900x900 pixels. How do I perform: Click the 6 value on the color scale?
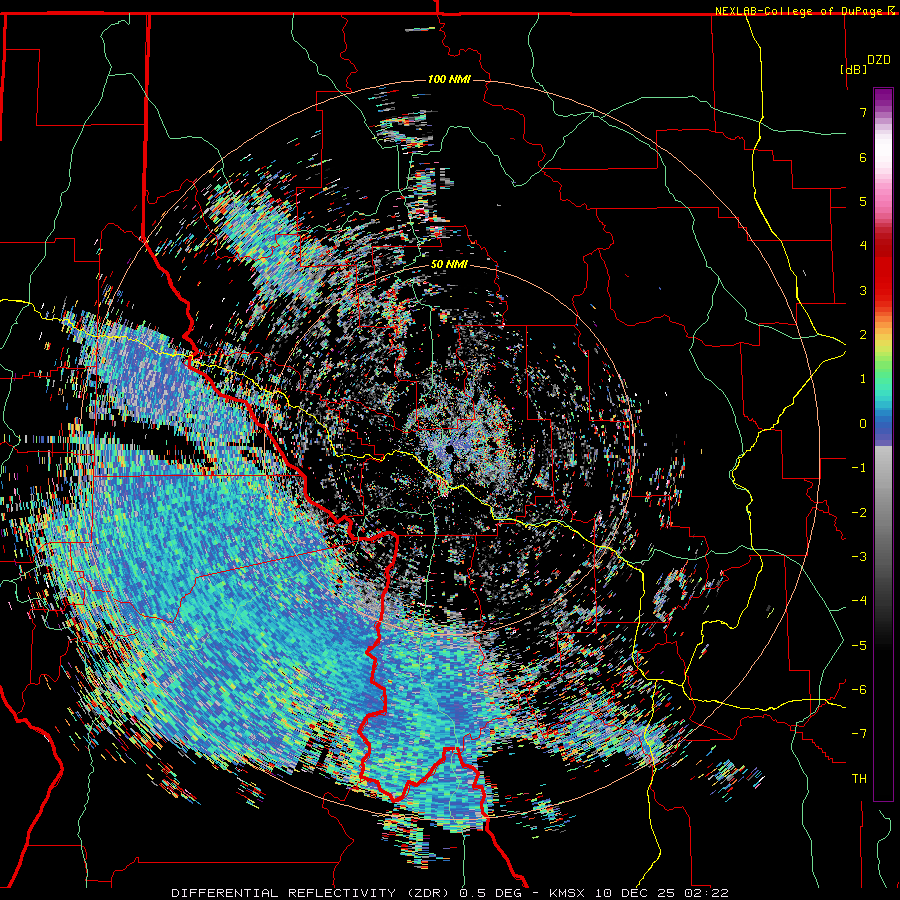coord(863,157)
